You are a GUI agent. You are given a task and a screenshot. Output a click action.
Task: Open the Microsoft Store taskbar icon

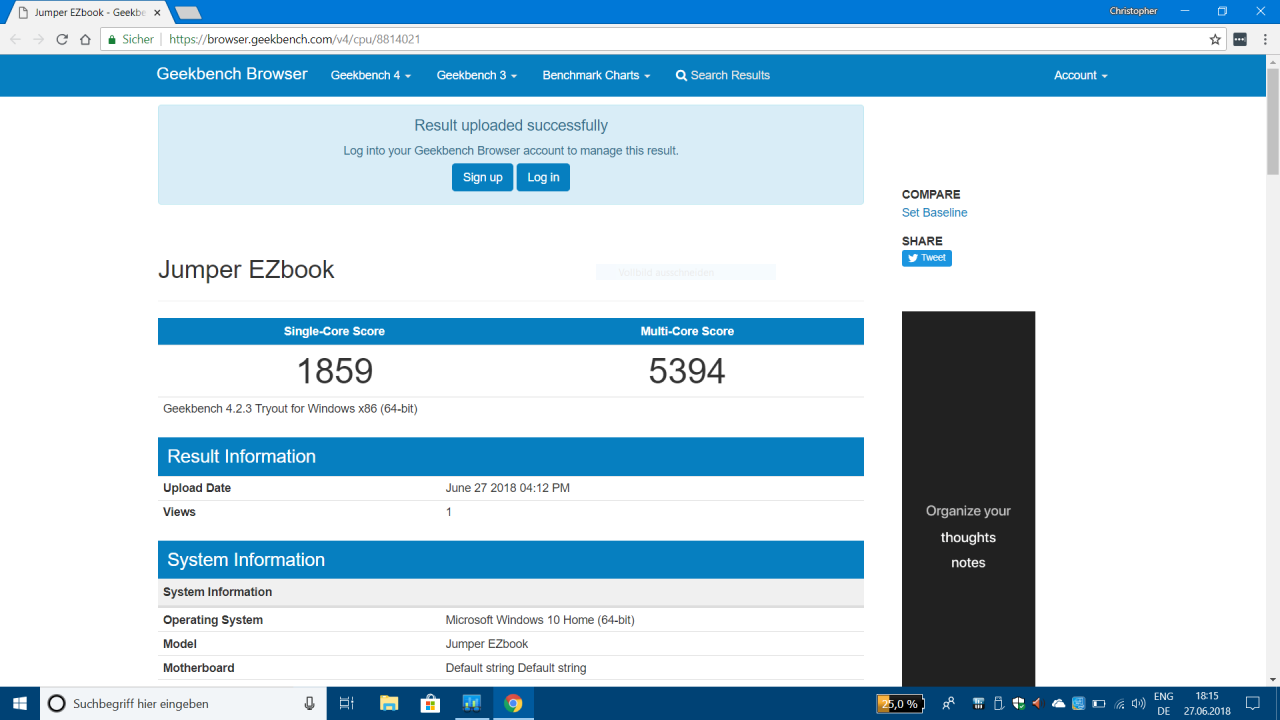(430, 703)
